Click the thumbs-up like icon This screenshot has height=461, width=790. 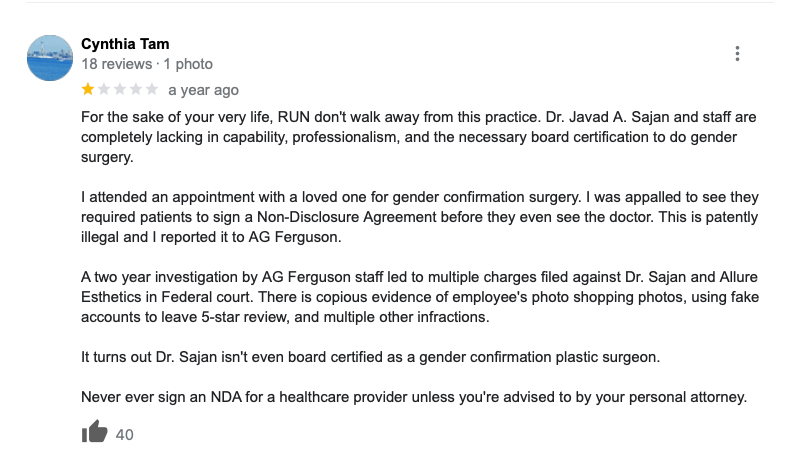tap(94, 432)
